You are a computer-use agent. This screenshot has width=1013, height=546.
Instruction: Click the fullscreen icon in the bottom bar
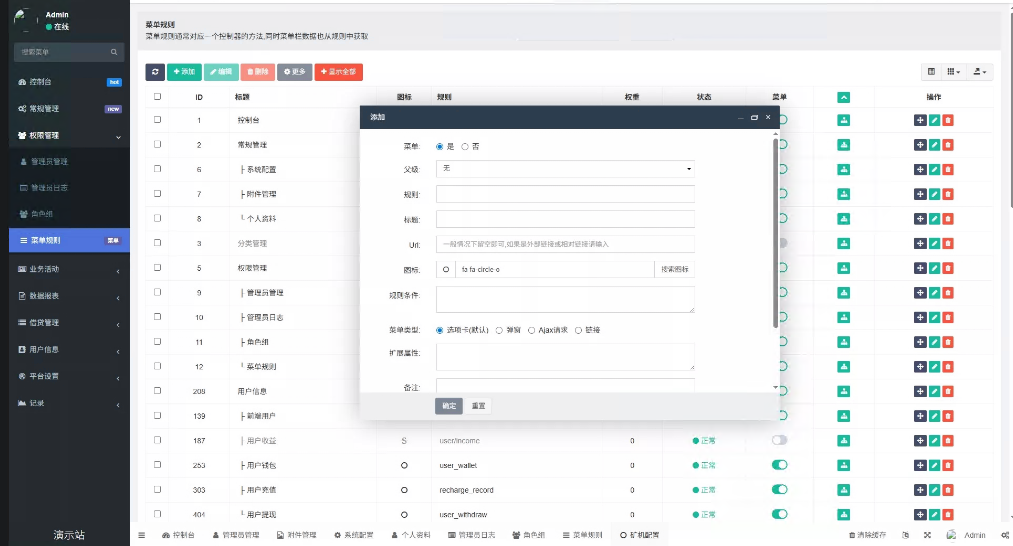(927, 536)
